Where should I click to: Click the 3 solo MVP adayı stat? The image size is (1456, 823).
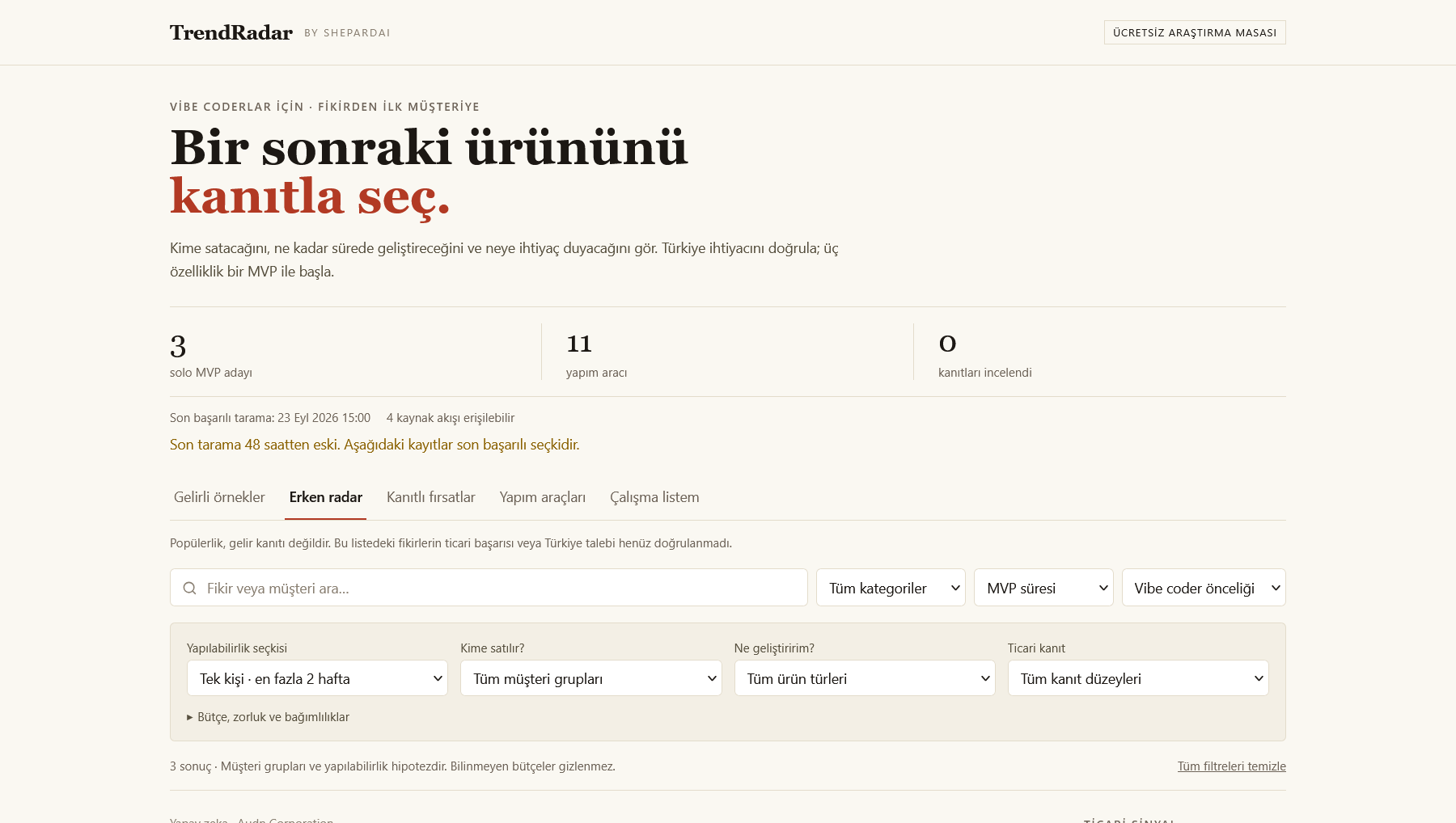(211, 356)
